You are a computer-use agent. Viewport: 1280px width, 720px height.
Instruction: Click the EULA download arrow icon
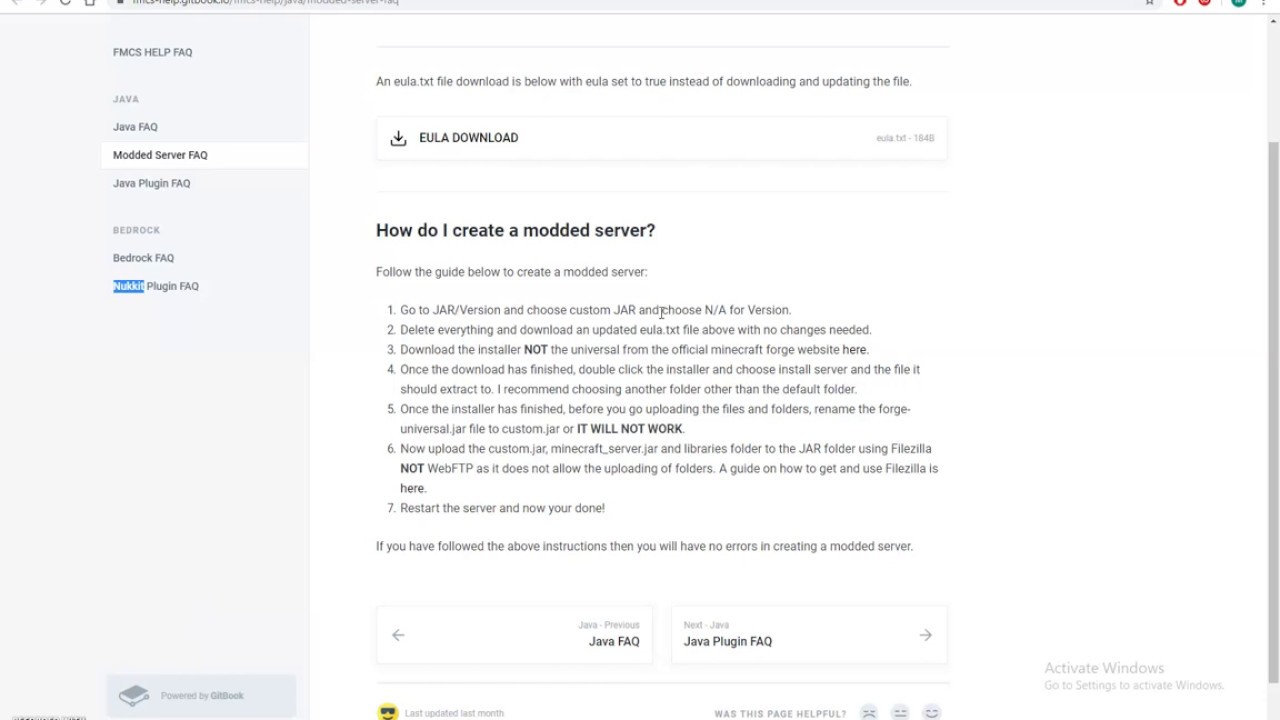[398, 138]
